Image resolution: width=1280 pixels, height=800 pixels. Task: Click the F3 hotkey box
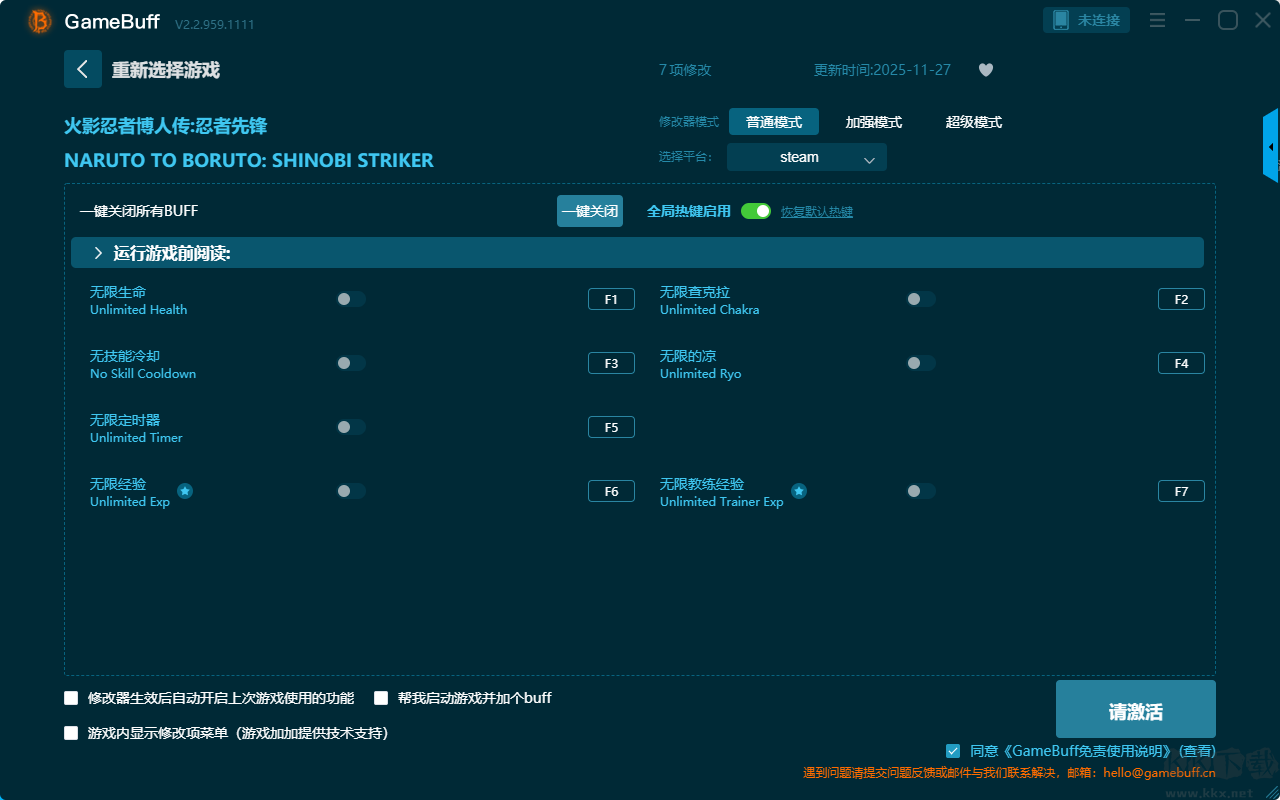(x=611, y=363)
